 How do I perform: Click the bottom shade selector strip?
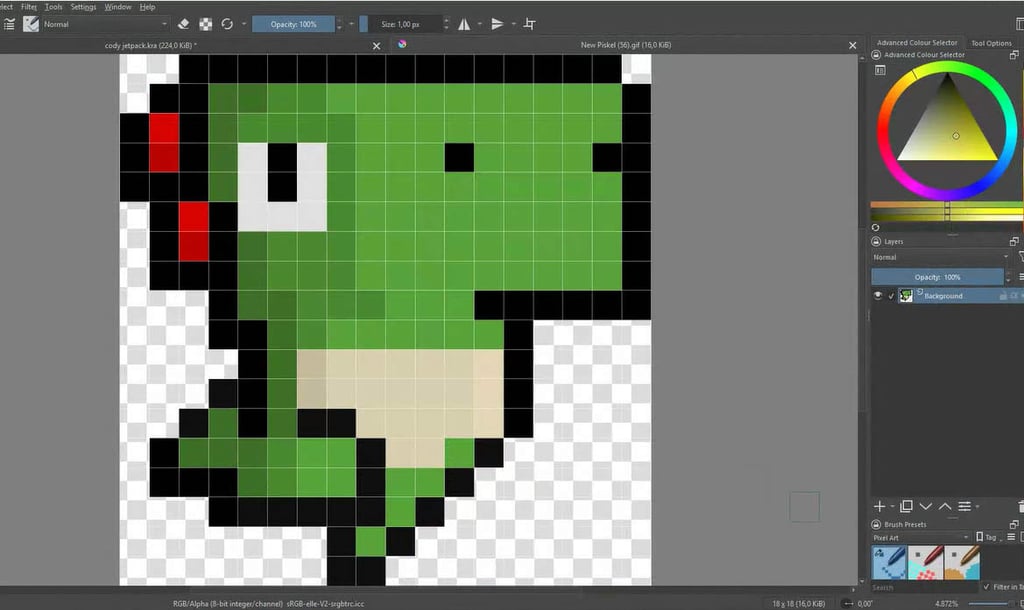947,216
